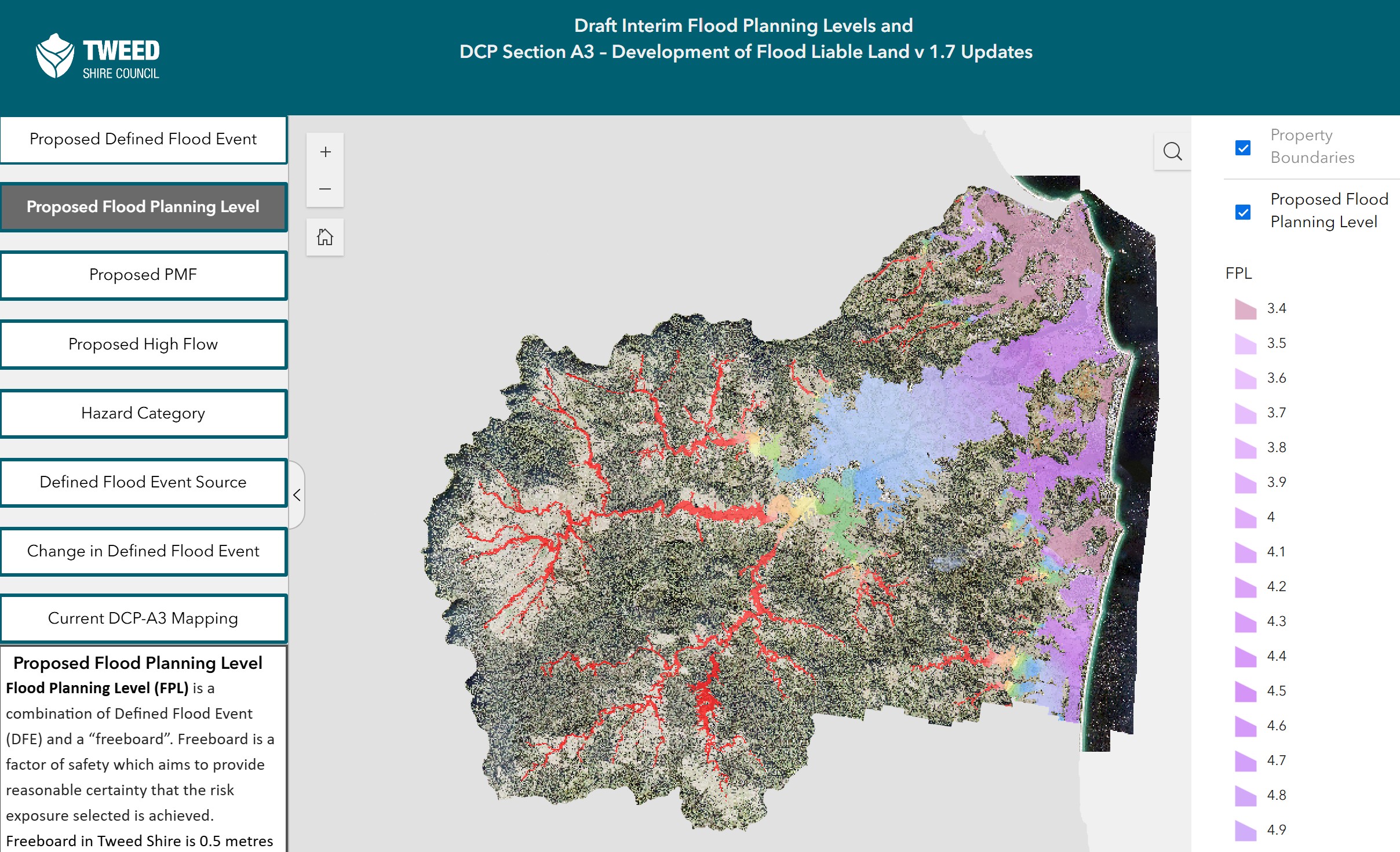
Task: Click the 3.4 FPL legend symbol
Action: tap(1245, 309)
